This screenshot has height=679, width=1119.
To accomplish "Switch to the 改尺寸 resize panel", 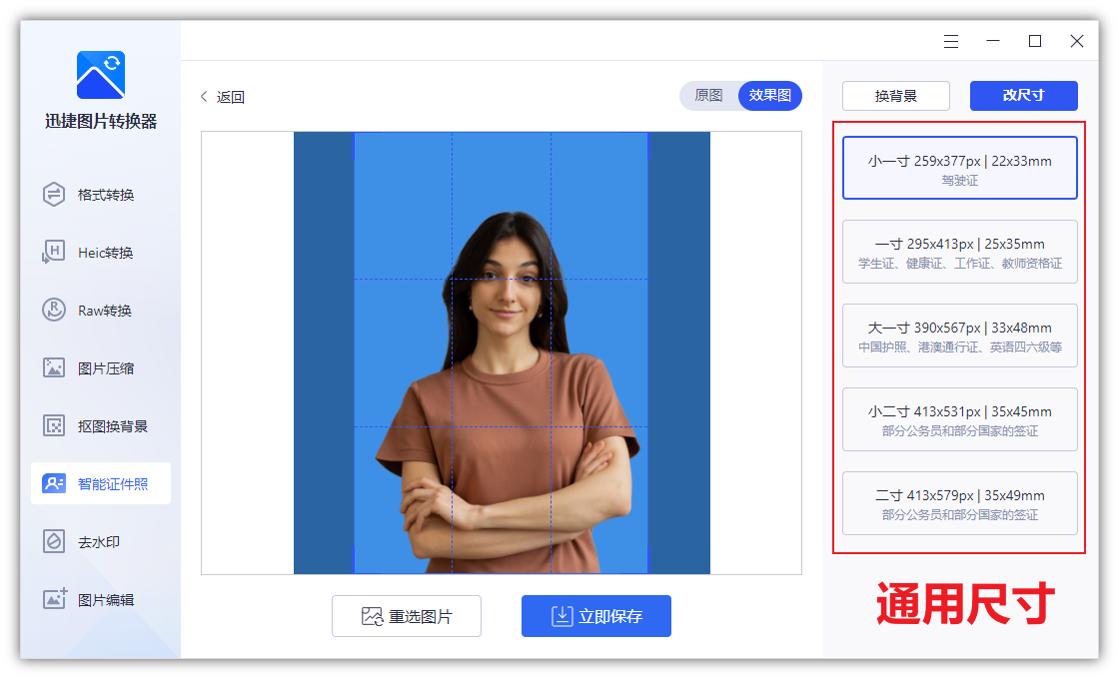I will pos(1023,95).
